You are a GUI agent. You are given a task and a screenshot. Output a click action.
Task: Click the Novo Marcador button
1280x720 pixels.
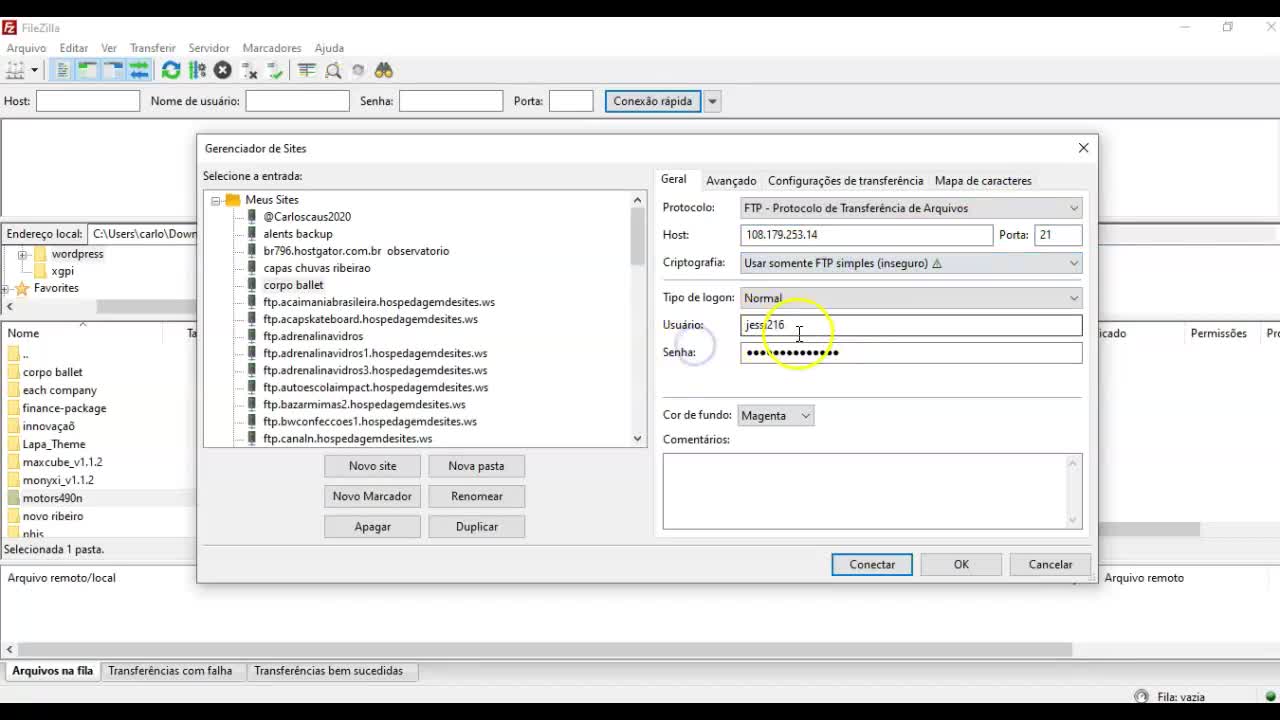click(372, 496)
